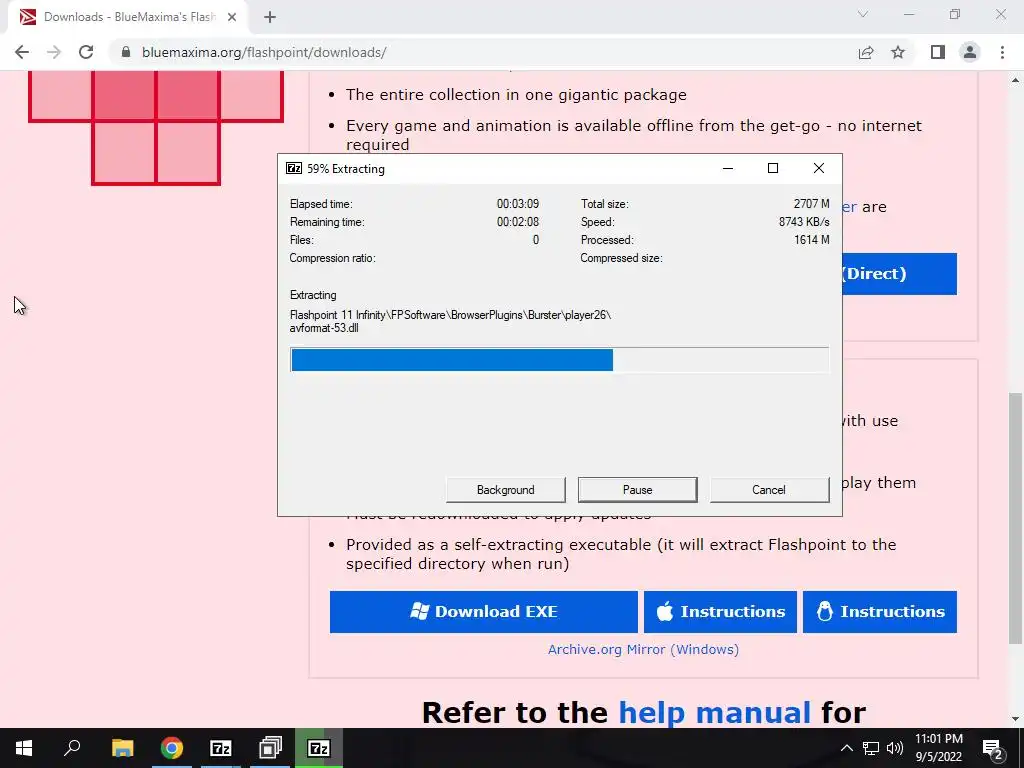Image resolution: width=1024 pixels, height=768 pixels.
Task: Open the tab search chevron
Action: 863,14
